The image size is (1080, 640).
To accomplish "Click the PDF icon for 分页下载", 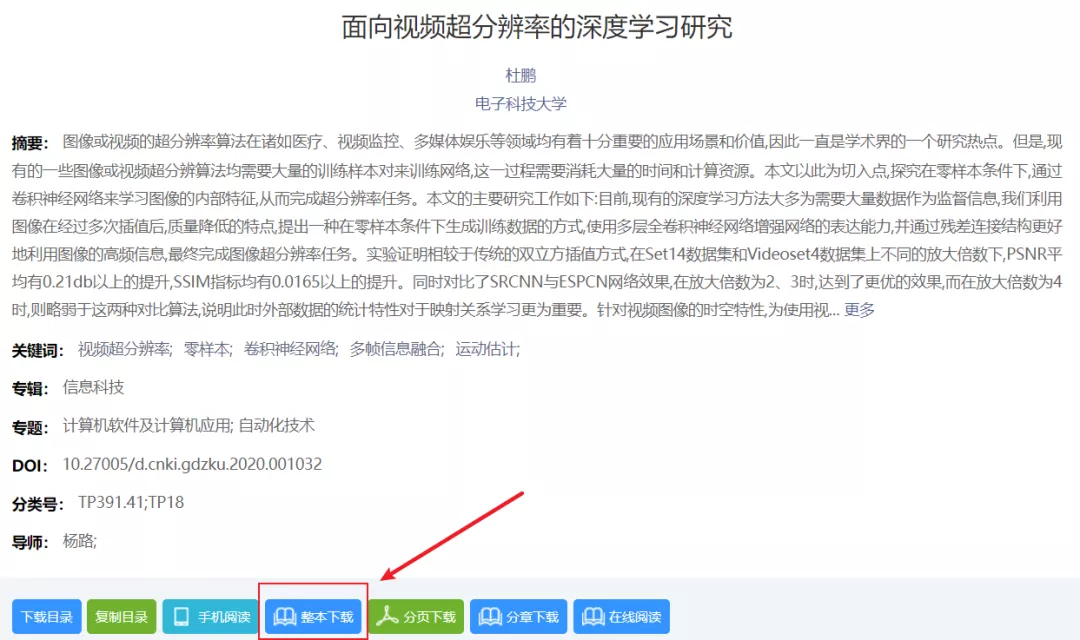I will pyautogui.click(x=388, y=617).
